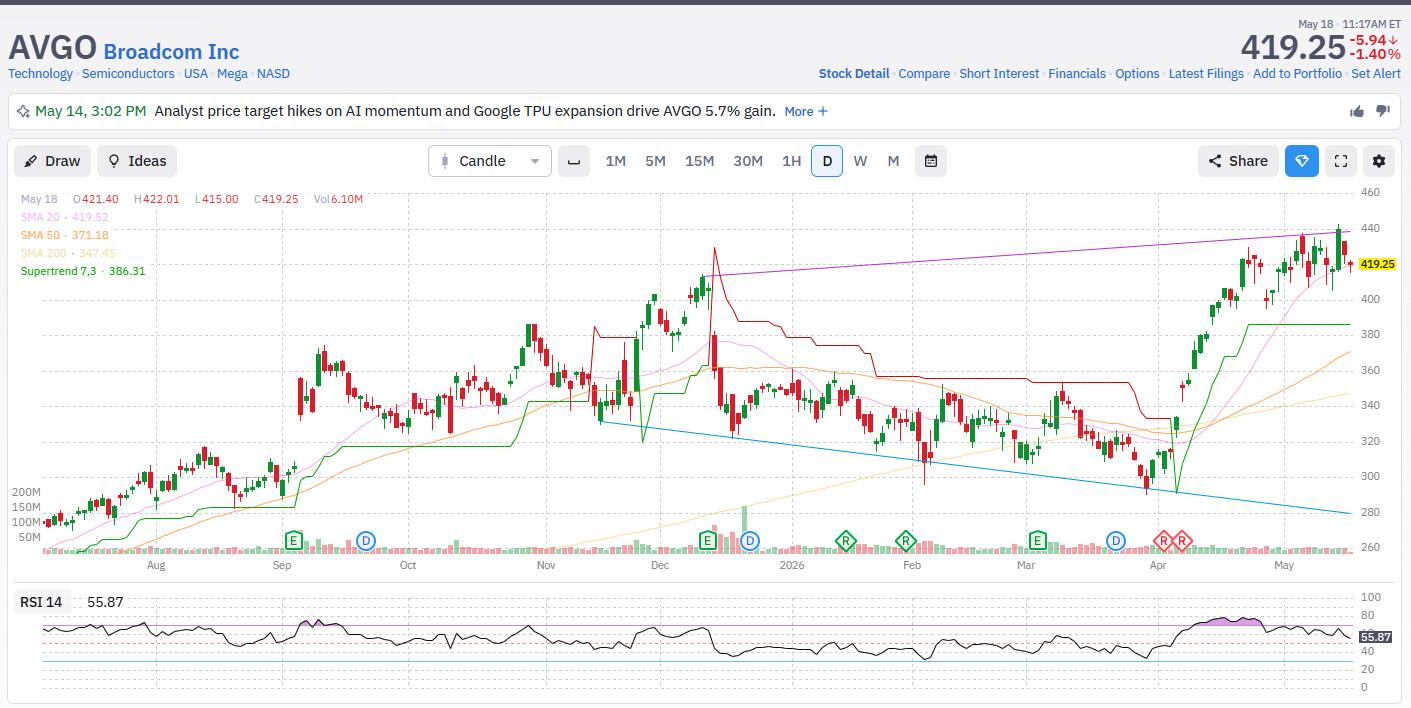Click the September earnings E marker
Image resolution: width=1411 pixels, height=708 pixels.
point(294,541)
